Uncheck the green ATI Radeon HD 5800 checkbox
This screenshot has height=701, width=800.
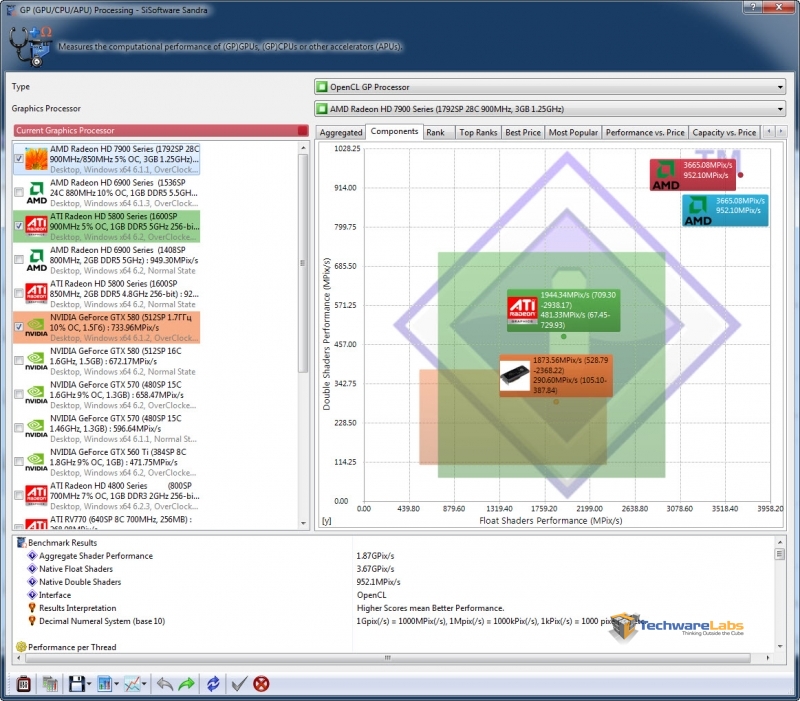tap(19, 226)
